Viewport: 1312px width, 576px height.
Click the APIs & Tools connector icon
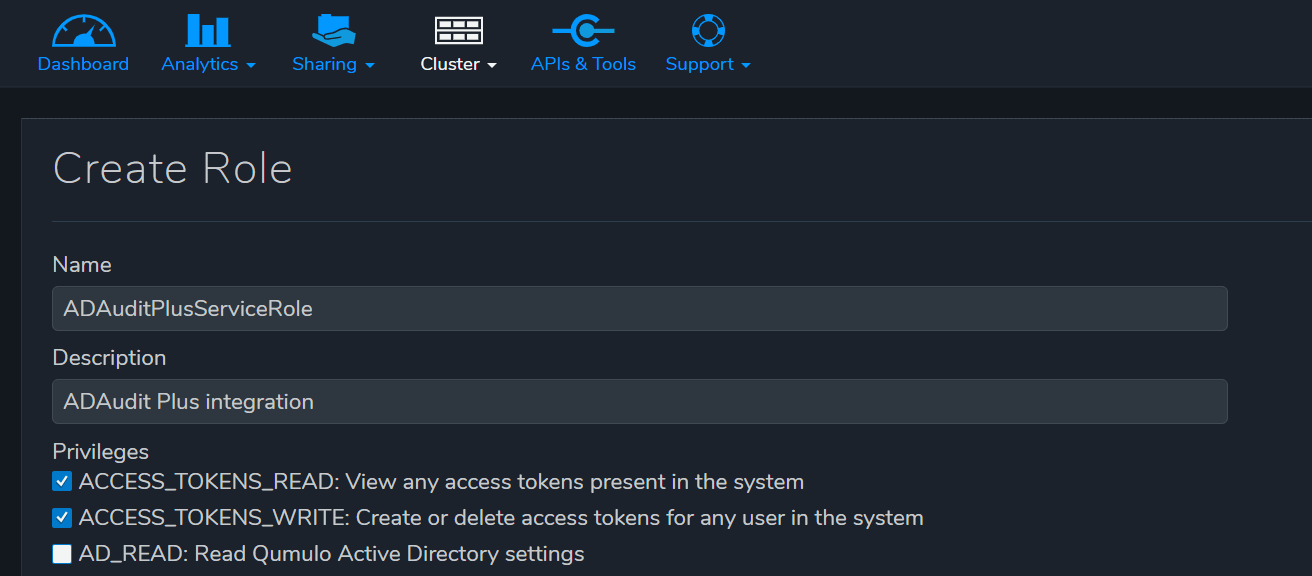(x=583, y=31)
